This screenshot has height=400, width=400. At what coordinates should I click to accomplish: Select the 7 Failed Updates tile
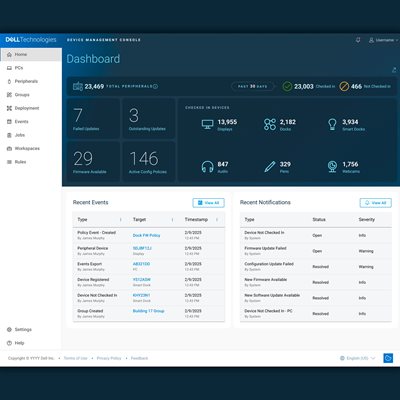(93, 118)
